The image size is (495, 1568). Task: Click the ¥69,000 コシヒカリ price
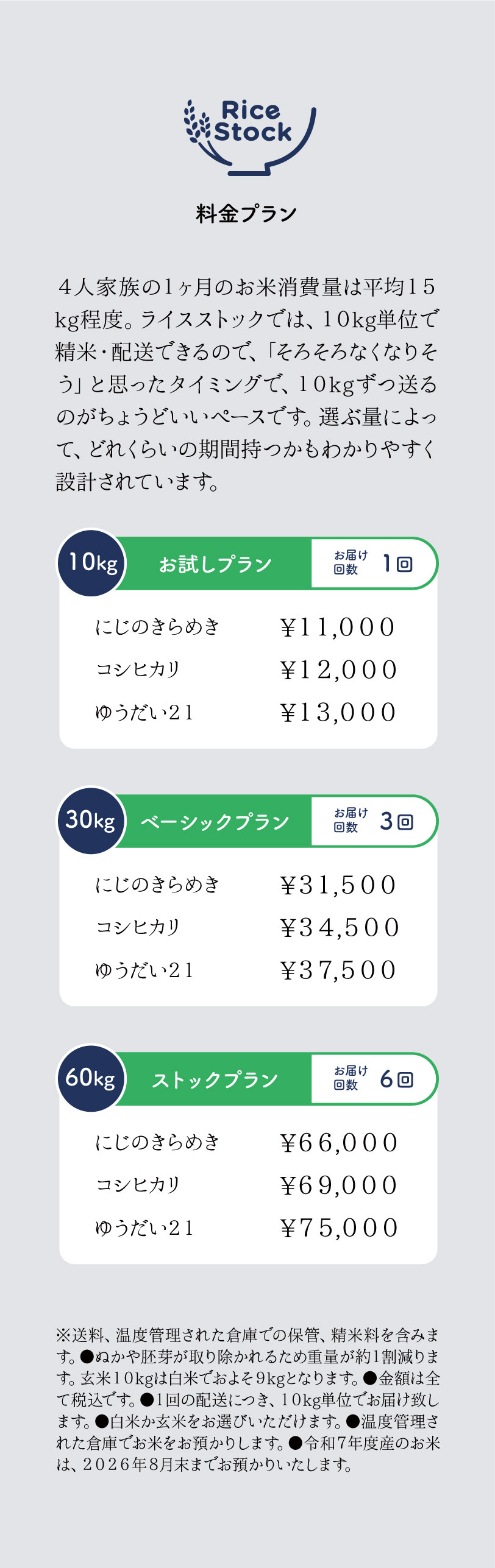pos(338,1185)
